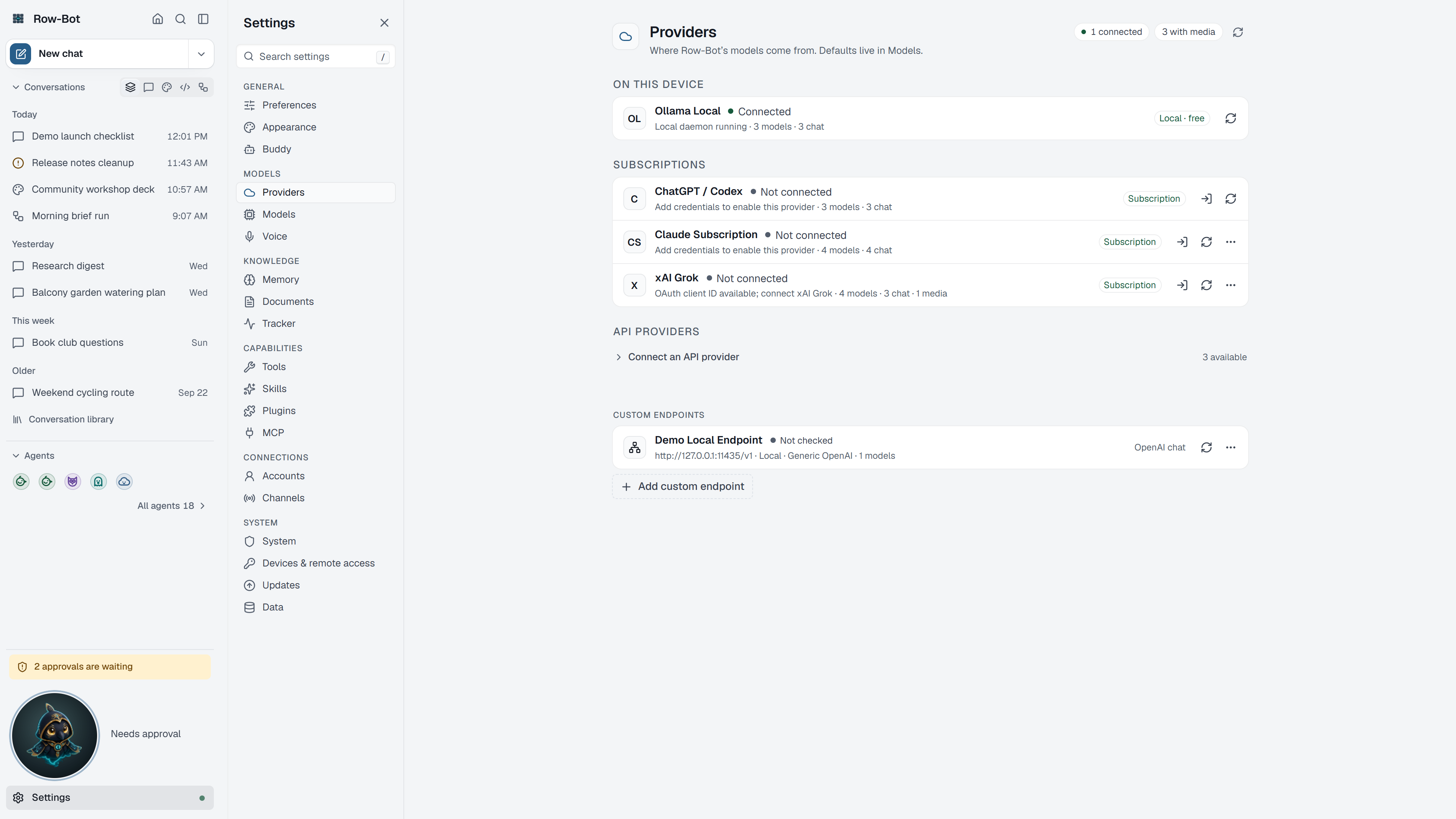Screen dimensions: 1456x819
Task: Open Balcony garden watering plan conversation
Action: (x=110, y=293)
